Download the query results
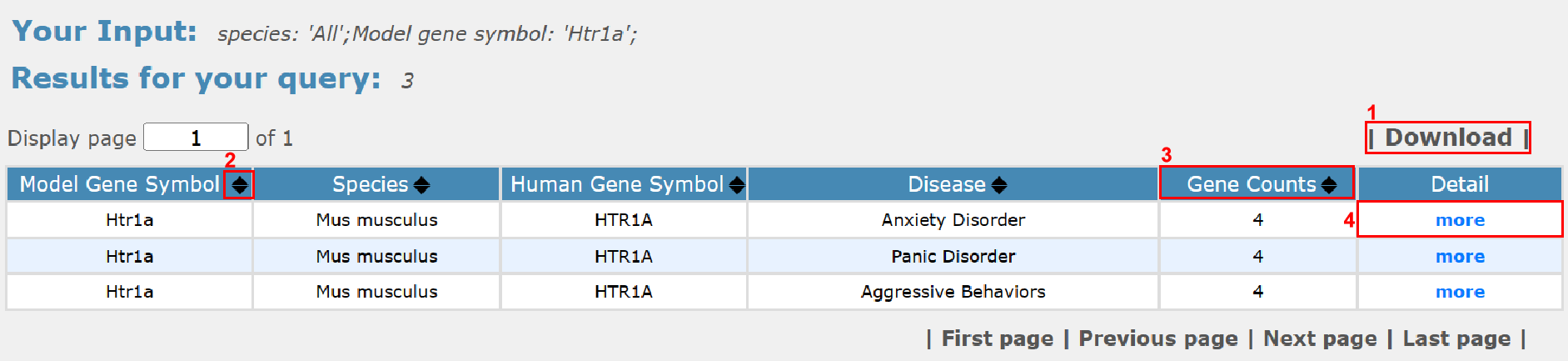 (x=1448, y=138)
